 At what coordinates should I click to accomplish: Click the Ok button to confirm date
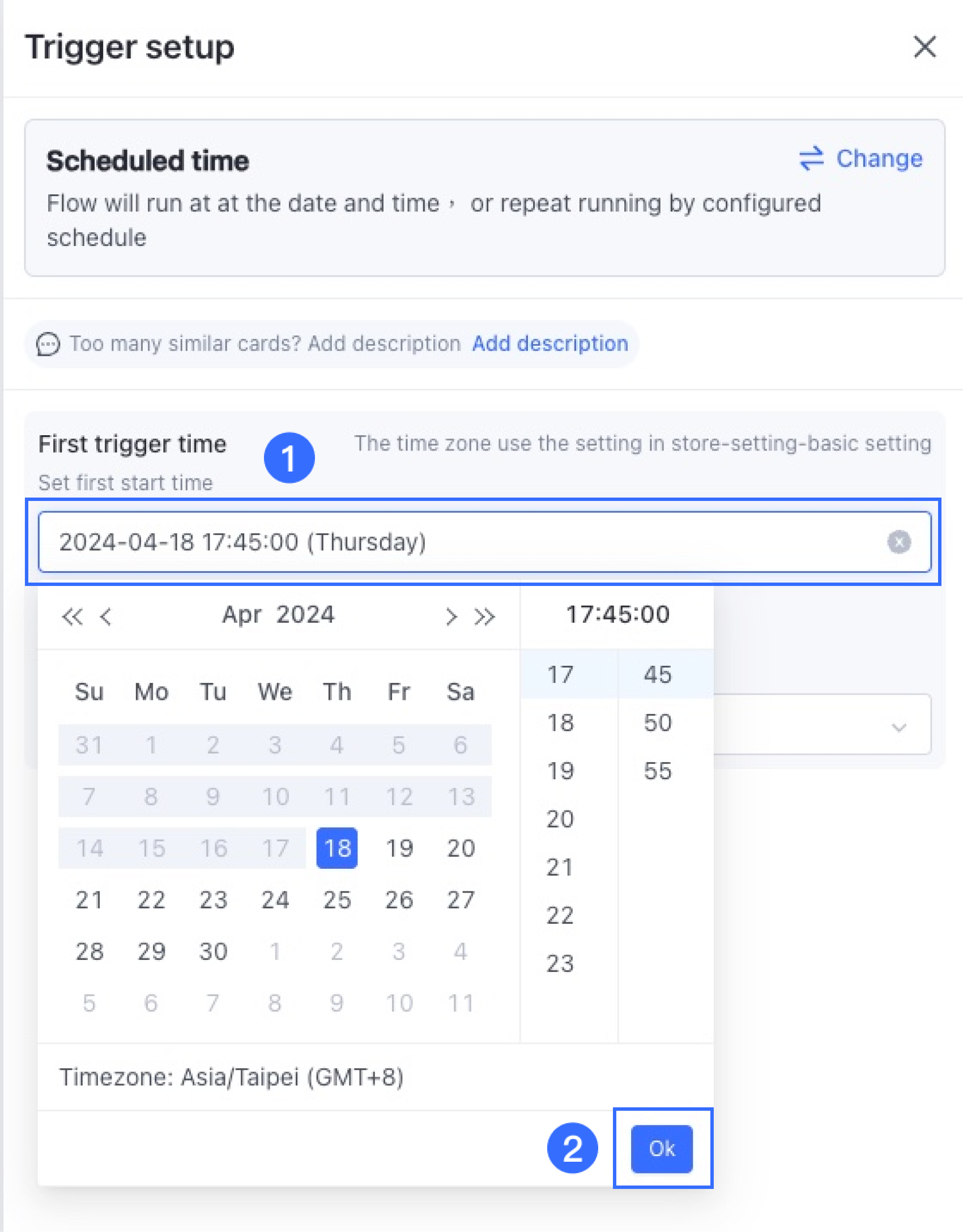662,1149
